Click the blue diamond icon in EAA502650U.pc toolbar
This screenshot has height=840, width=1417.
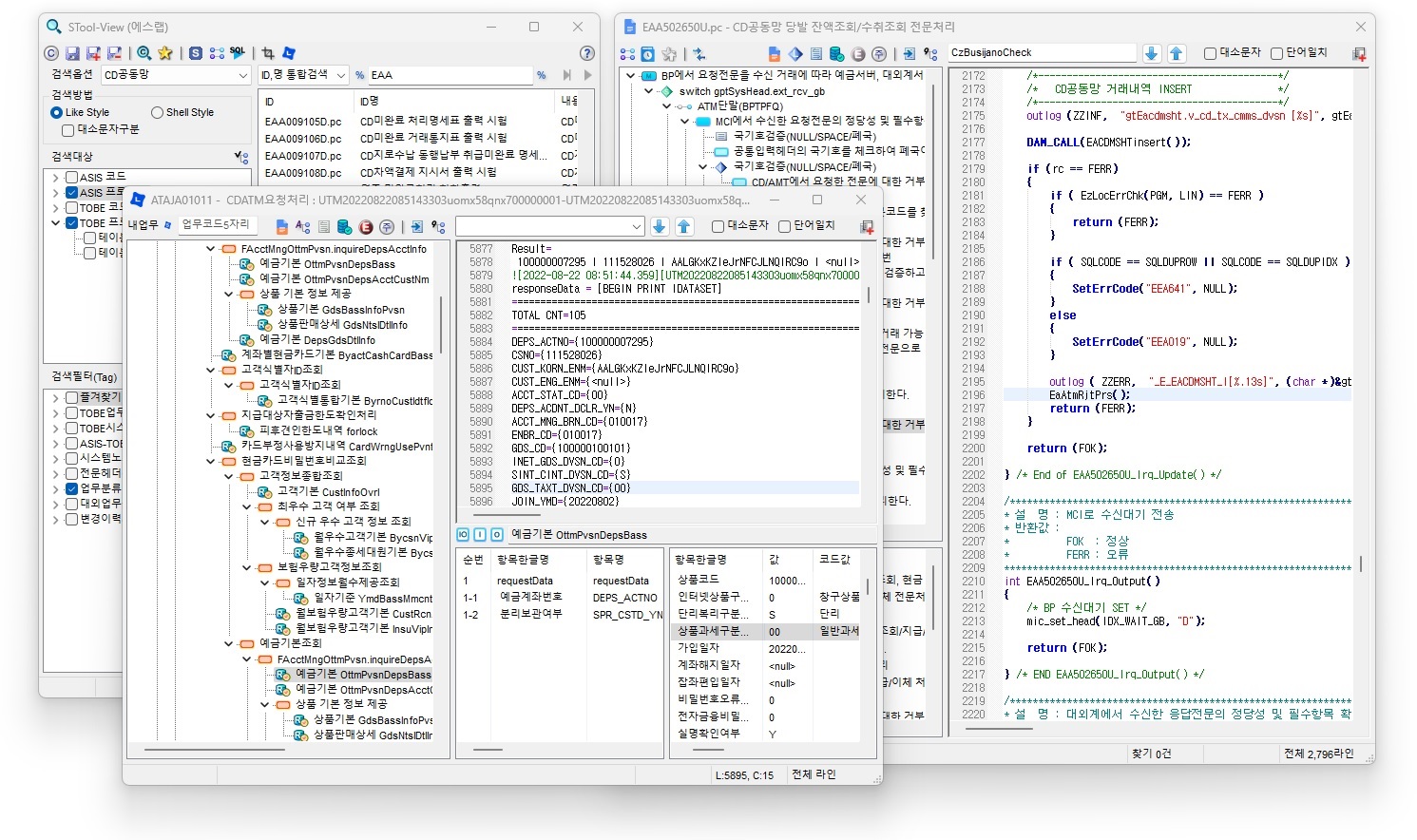(795, 54)
